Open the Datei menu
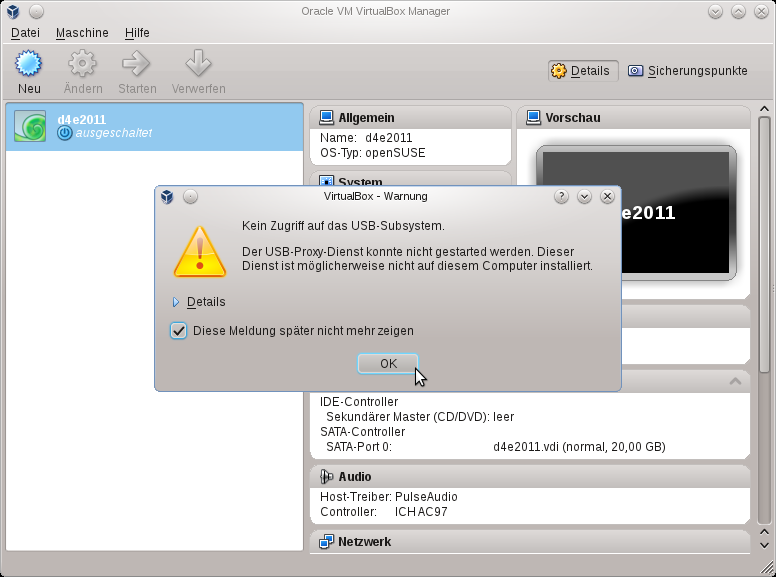Screen dimensions: 776x577 25,33
